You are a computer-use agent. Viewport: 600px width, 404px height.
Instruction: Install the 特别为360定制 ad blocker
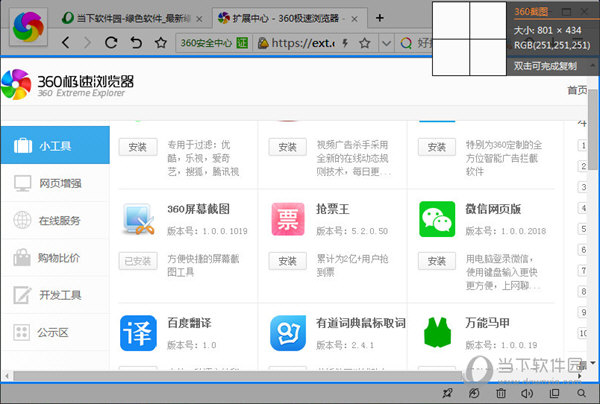pos(437,147)
